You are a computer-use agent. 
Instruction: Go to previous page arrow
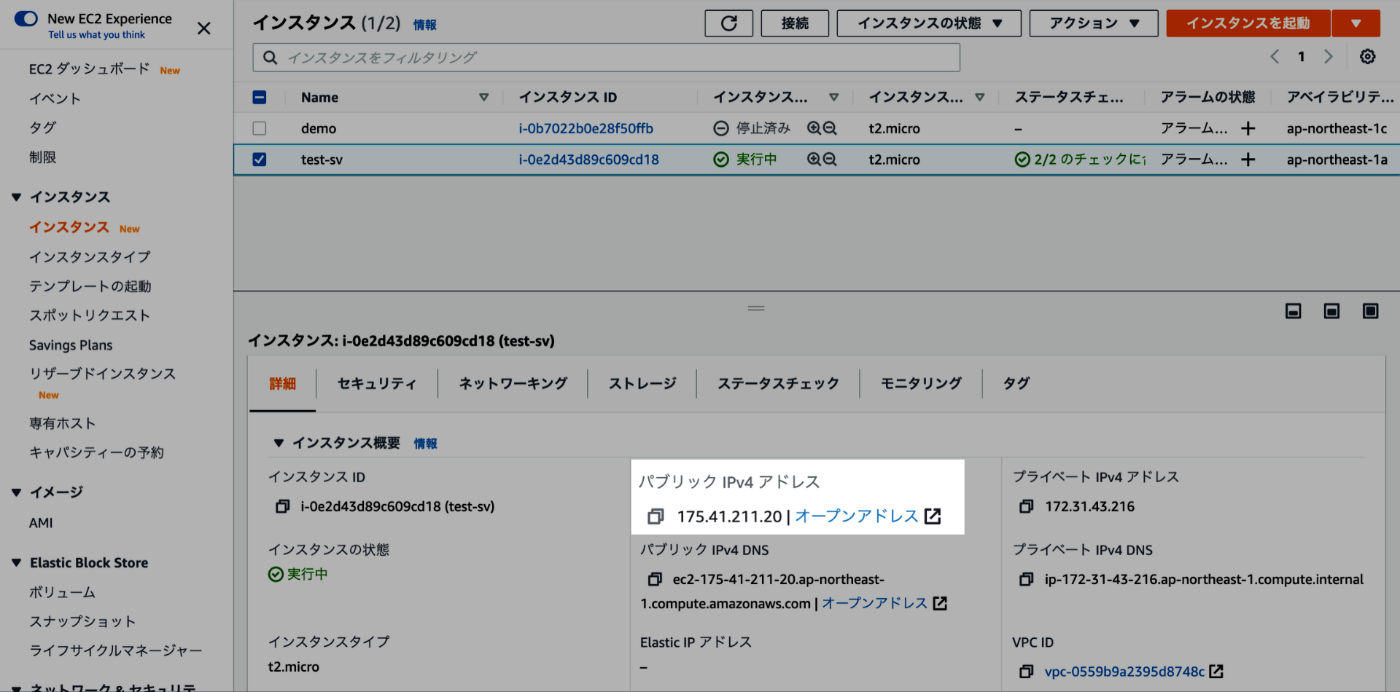click(1275, 57)
